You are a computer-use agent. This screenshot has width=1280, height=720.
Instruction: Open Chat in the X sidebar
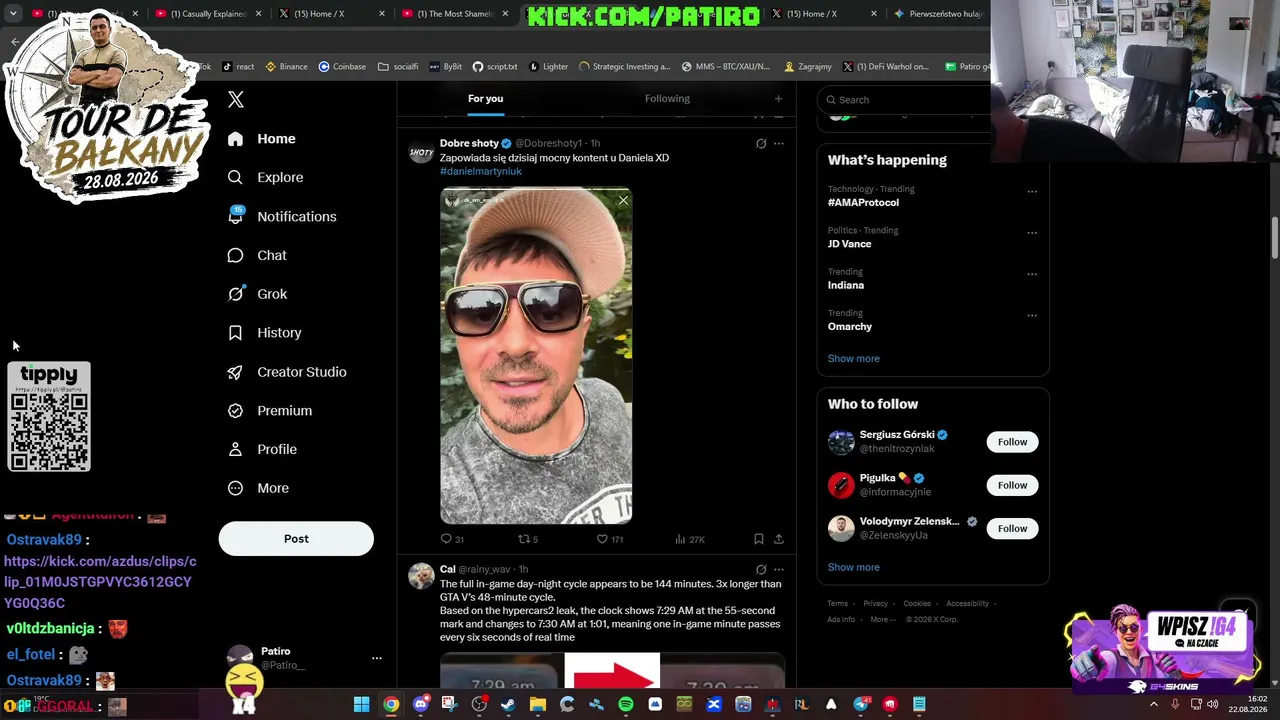[x=257, y=255]
